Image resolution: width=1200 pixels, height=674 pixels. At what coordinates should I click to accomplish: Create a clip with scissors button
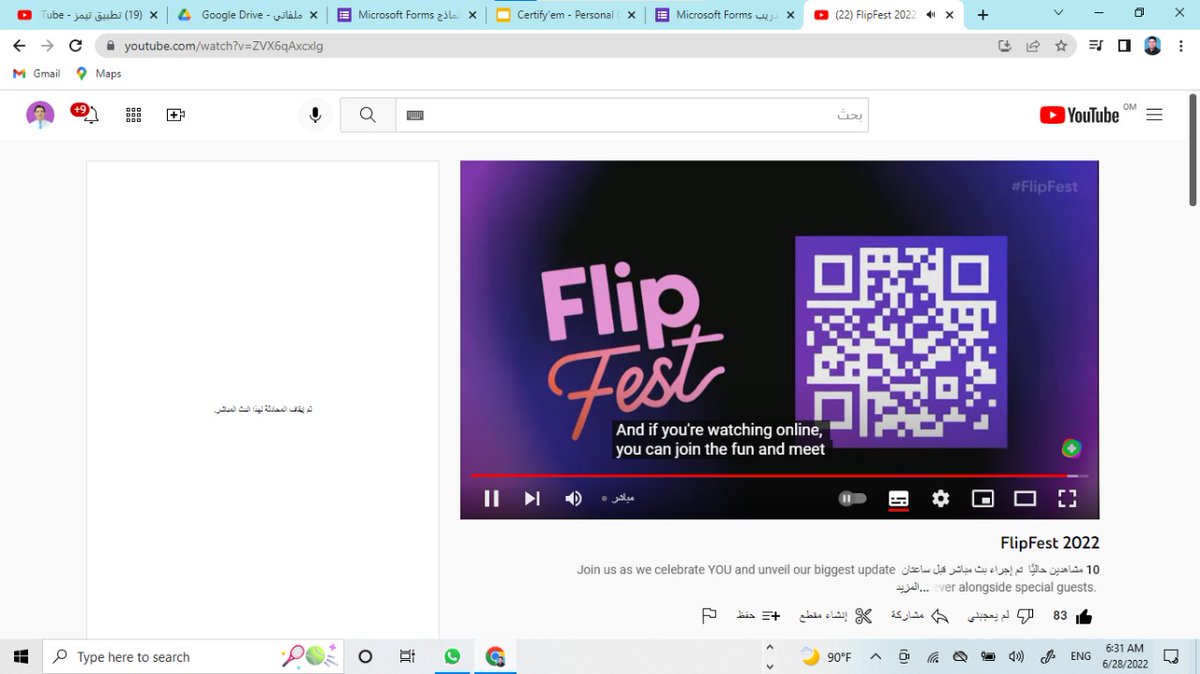click(x=838, y=616)
